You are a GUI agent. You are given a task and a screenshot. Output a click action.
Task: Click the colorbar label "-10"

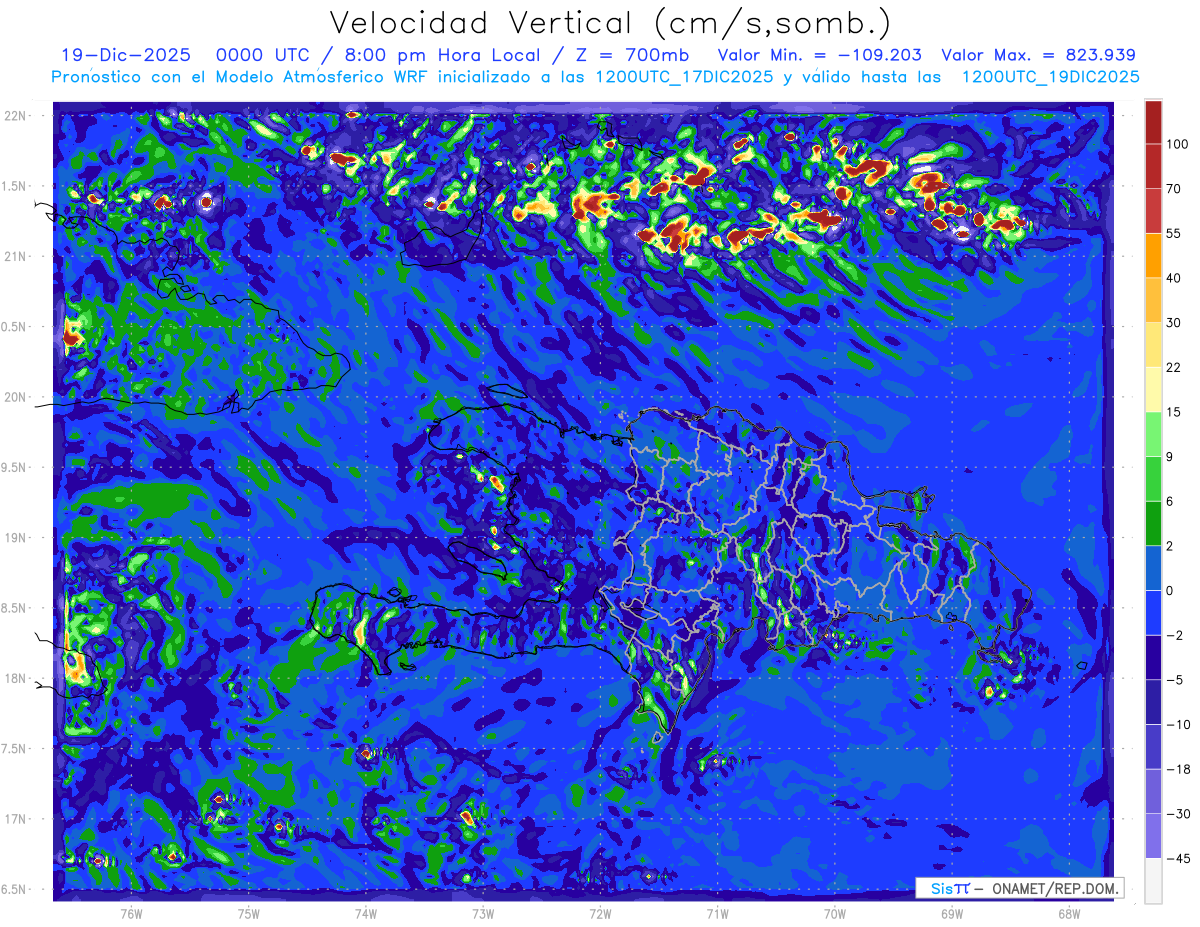(1177, 724)
